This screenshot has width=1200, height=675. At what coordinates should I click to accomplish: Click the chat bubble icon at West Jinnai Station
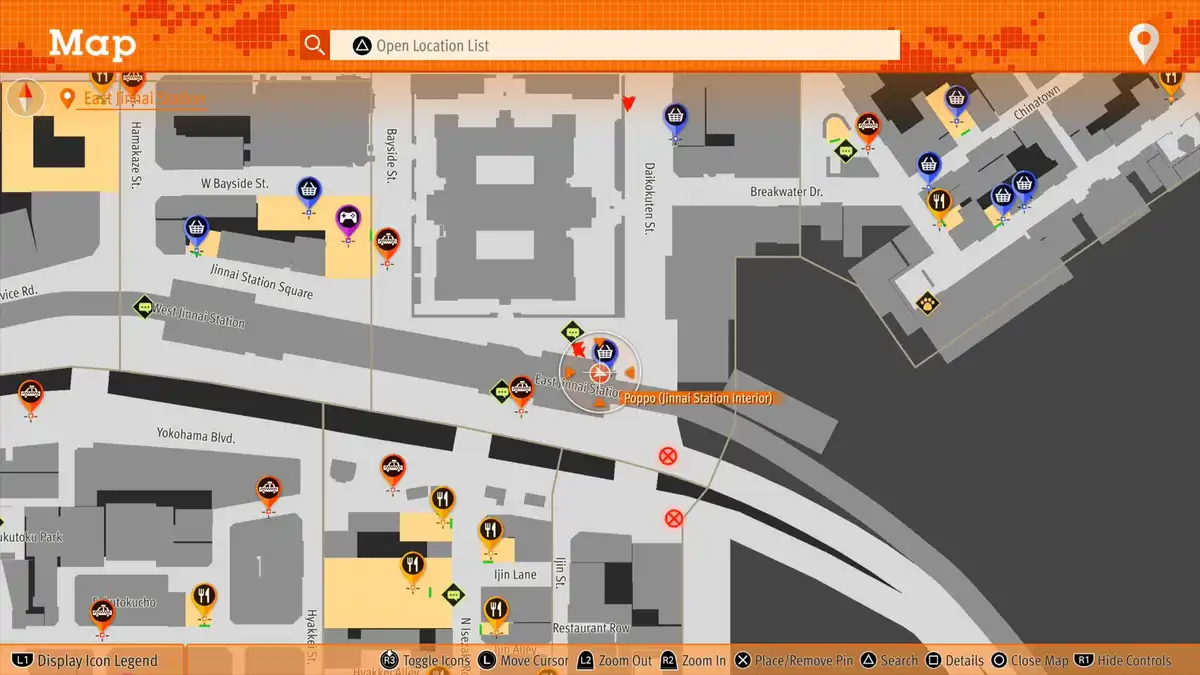click(x=144, y=307)
